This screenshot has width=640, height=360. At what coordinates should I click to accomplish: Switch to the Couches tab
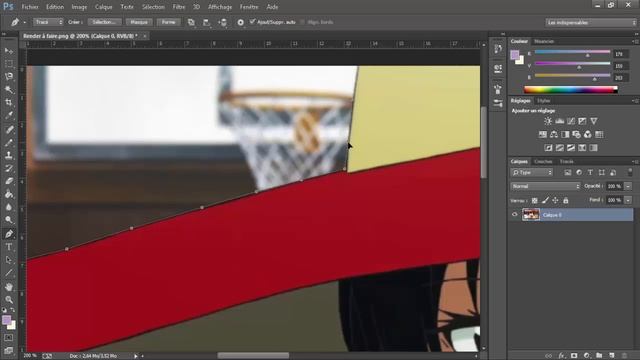tap(543, 162)
